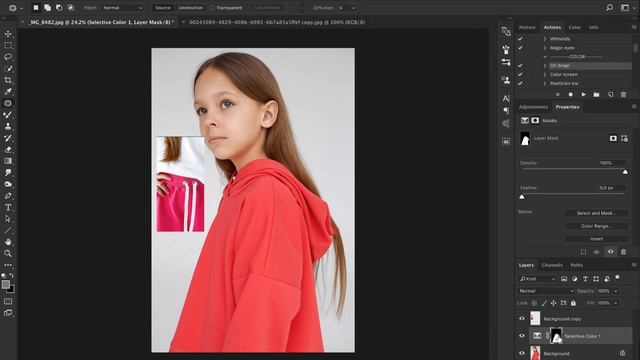Open the layer Opacity dropdown arrow

click(x=616, y=291)
